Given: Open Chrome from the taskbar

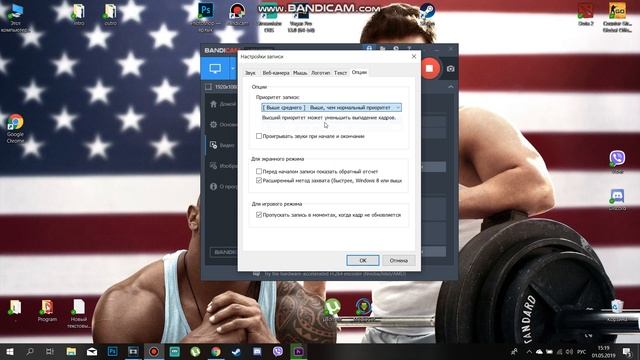Looking at the screenshot, I should click(x=216, y=351).
